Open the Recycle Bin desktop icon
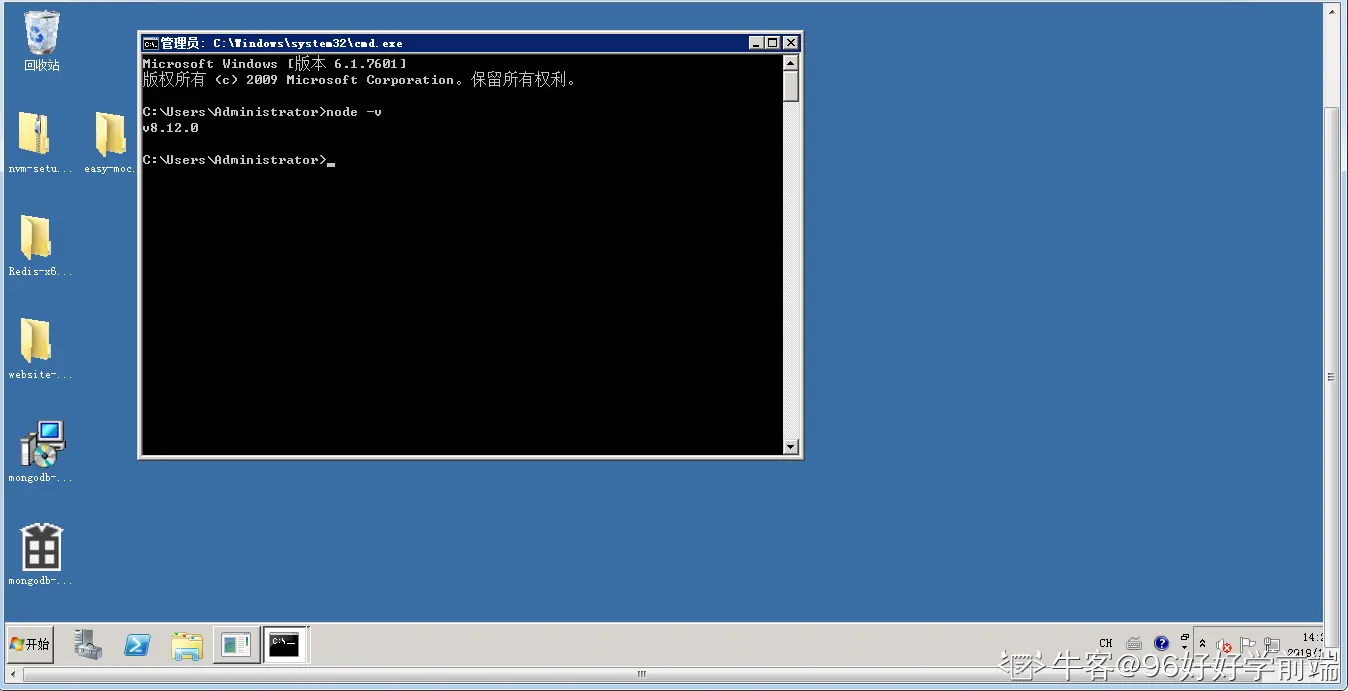1348x691 pixels. point(41,40)
